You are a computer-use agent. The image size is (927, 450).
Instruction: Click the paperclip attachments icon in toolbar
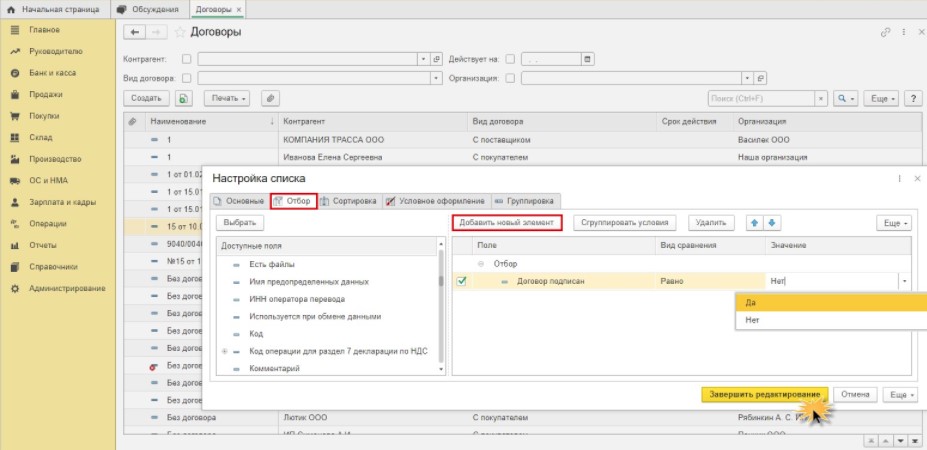click(269, 99)
